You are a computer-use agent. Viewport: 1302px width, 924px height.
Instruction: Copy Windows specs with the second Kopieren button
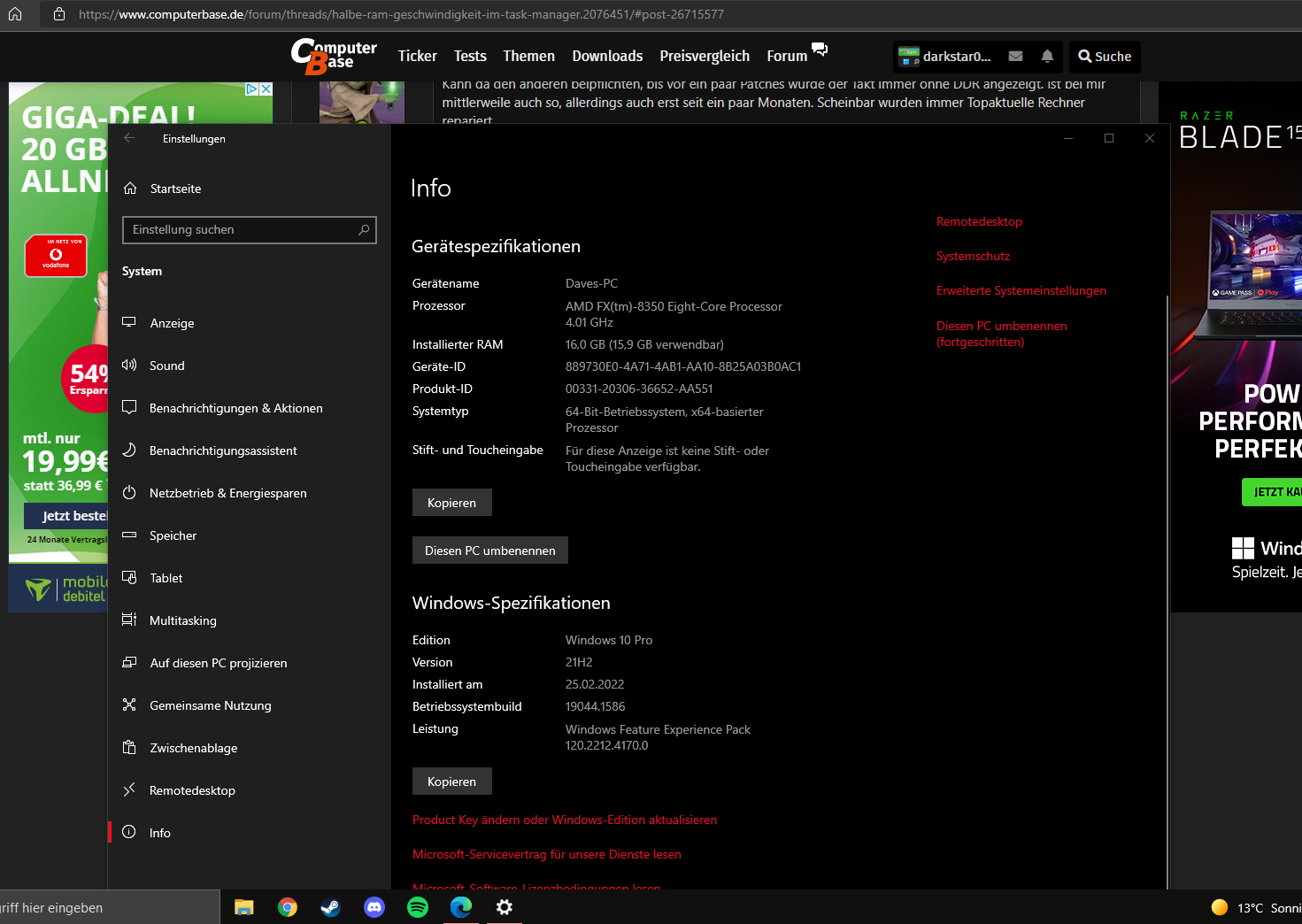pos(451,781)
